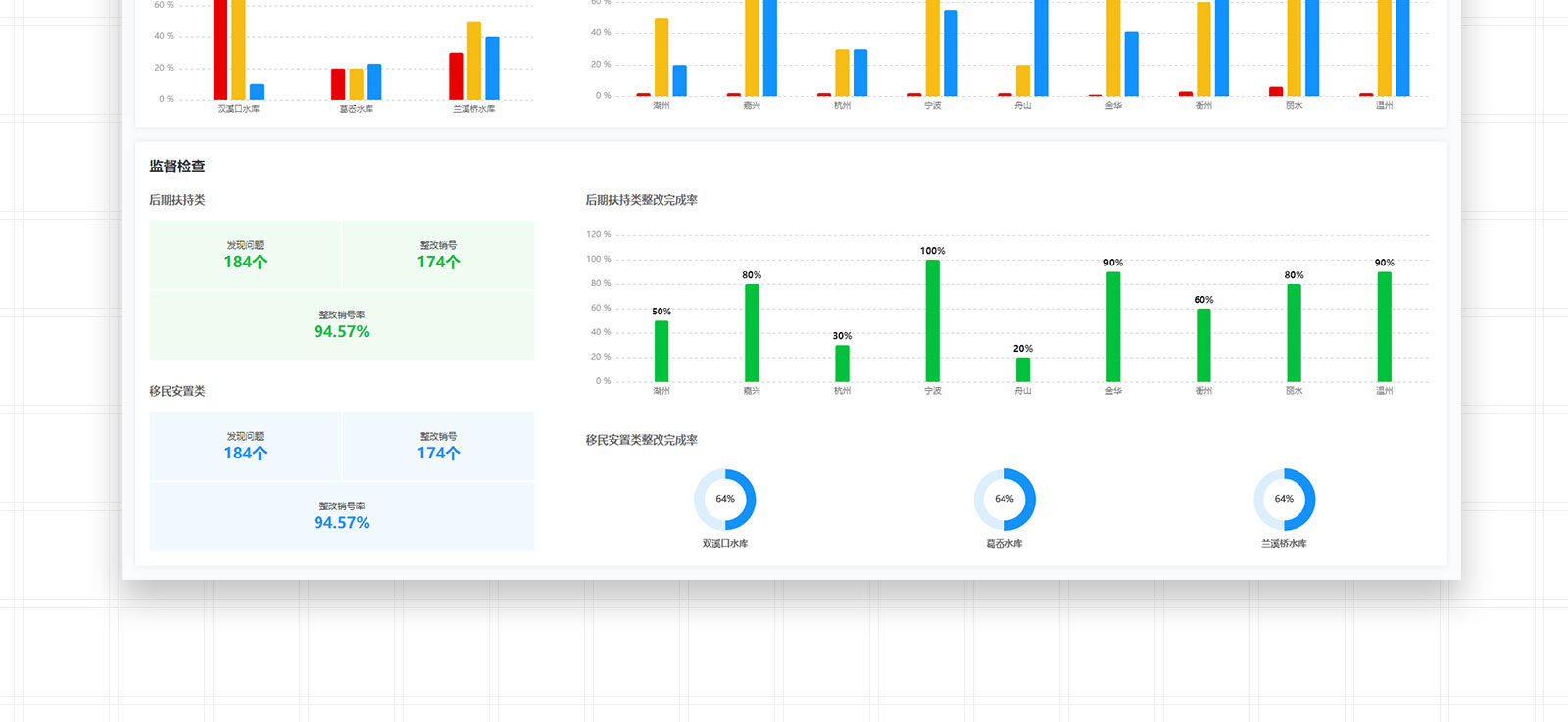
Task: Click the green 杭州 30% bar
Action: point(842,363)
